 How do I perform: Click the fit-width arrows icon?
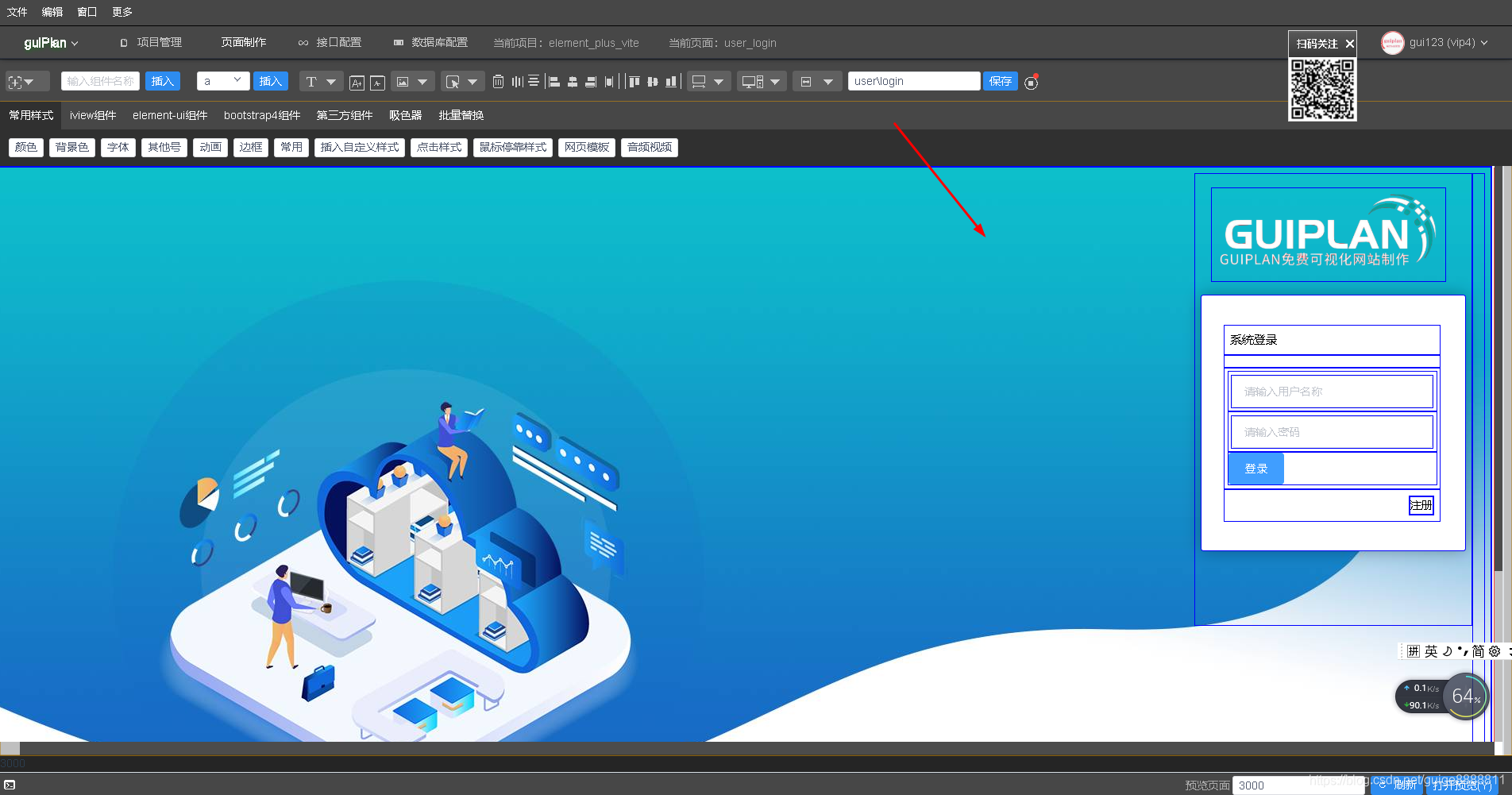[x=806, y=81]
